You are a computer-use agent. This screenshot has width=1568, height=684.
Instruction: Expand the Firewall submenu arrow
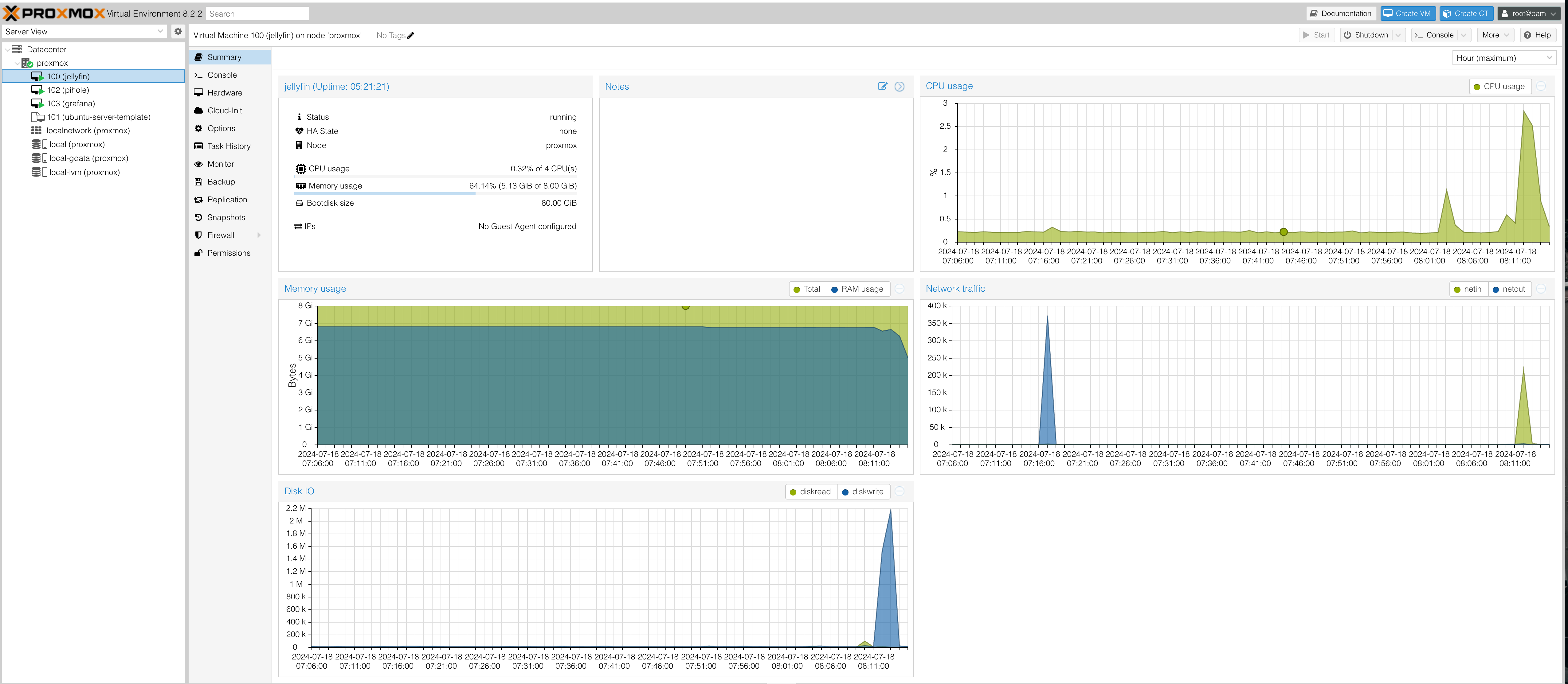[259, 235]
